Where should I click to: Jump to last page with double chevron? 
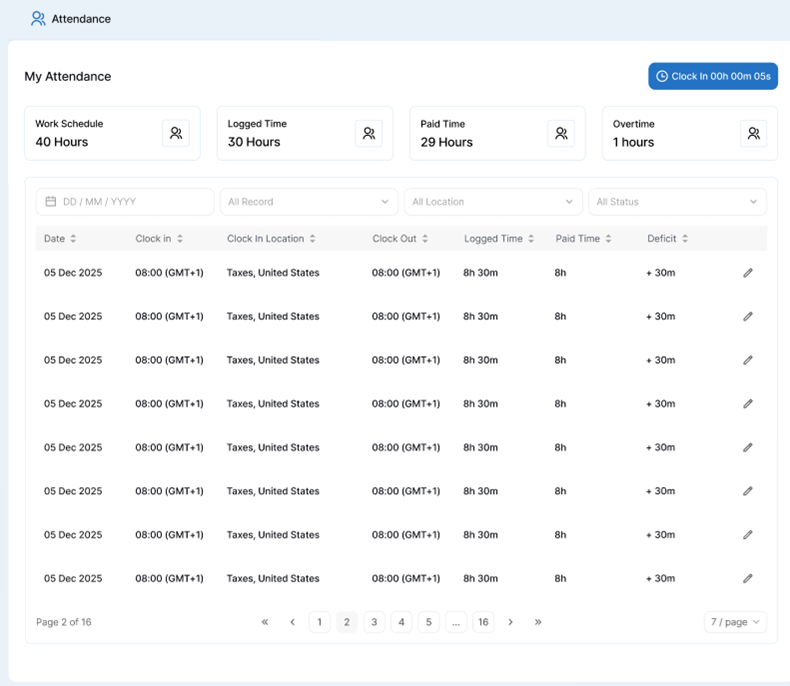[538, 622]
